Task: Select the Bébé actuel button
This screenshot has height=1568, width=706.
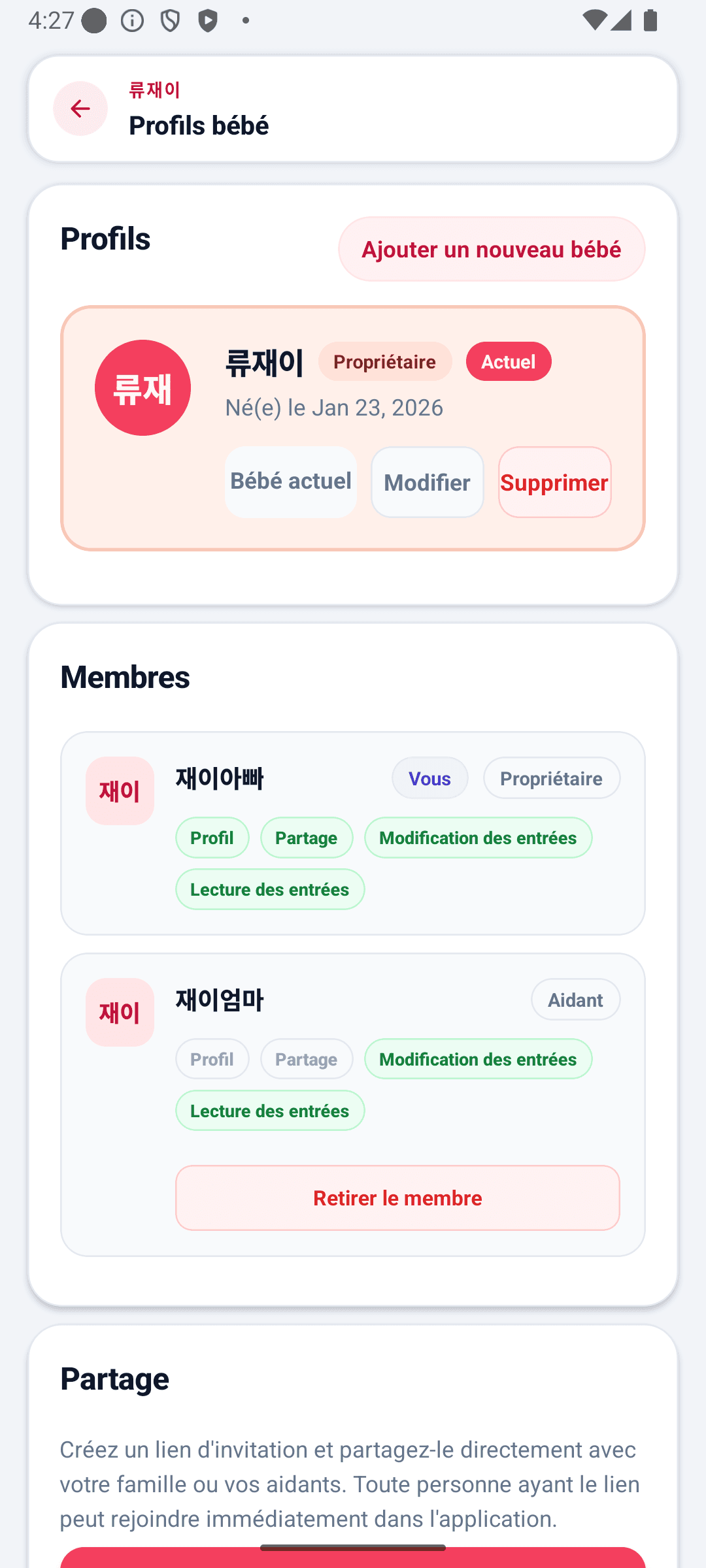Action: pyautogui.click(x=291, y=482)
